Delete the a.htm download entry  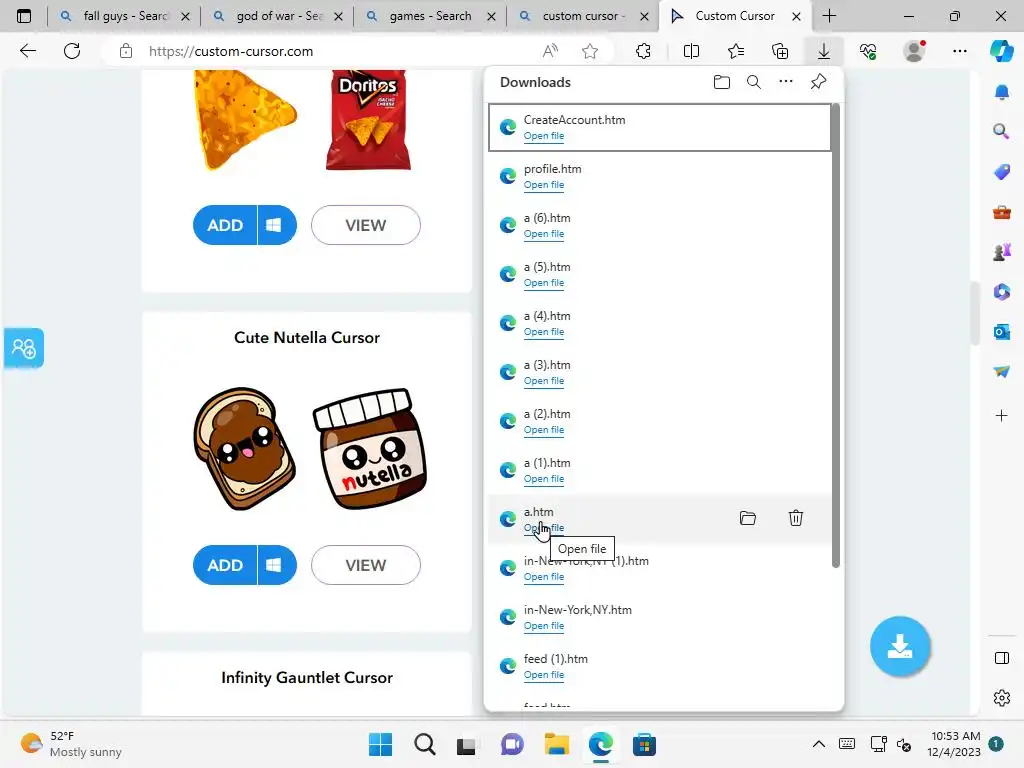click(x=795, y=519)
